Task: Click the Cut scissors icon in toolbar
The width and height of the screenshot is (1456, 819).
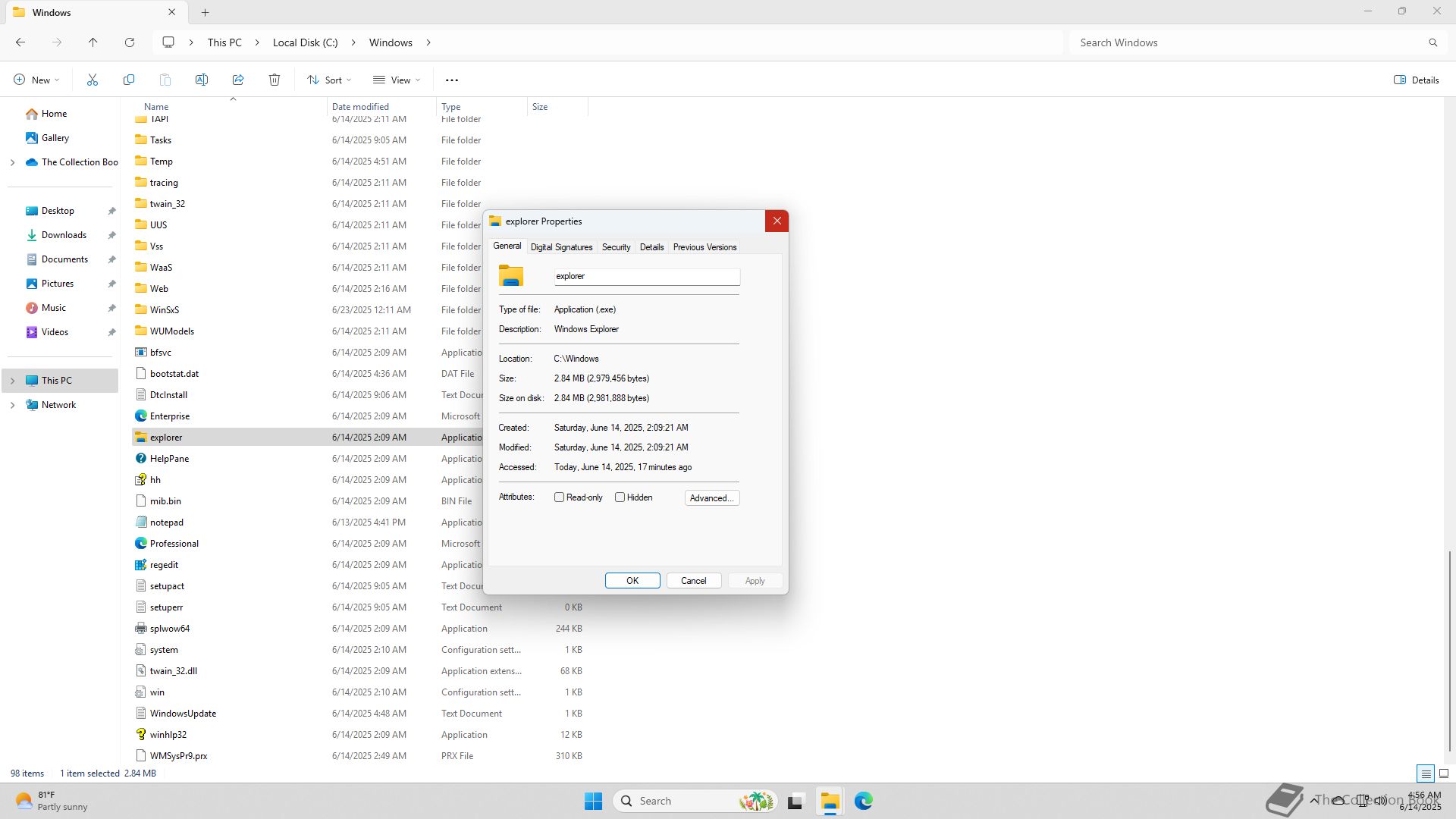Action: (x=93, y=80)
